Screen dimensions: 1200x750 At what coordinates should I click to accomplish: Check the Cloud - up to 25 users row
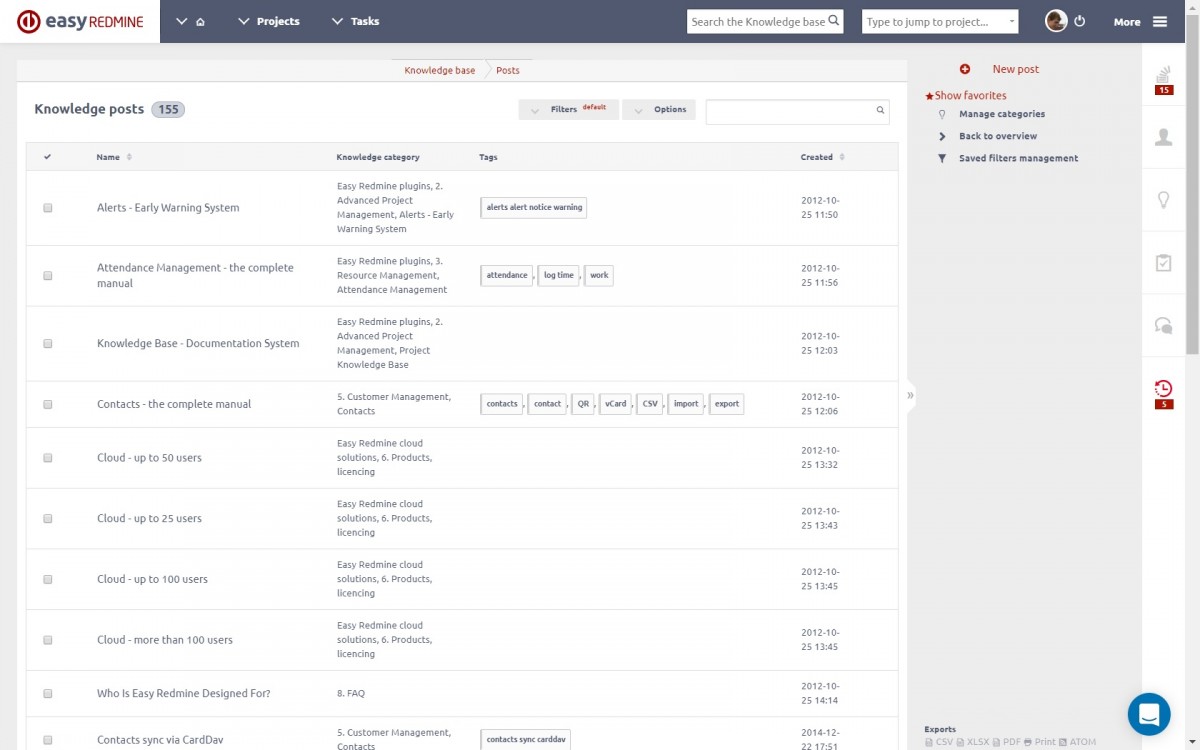coord(48,519)
